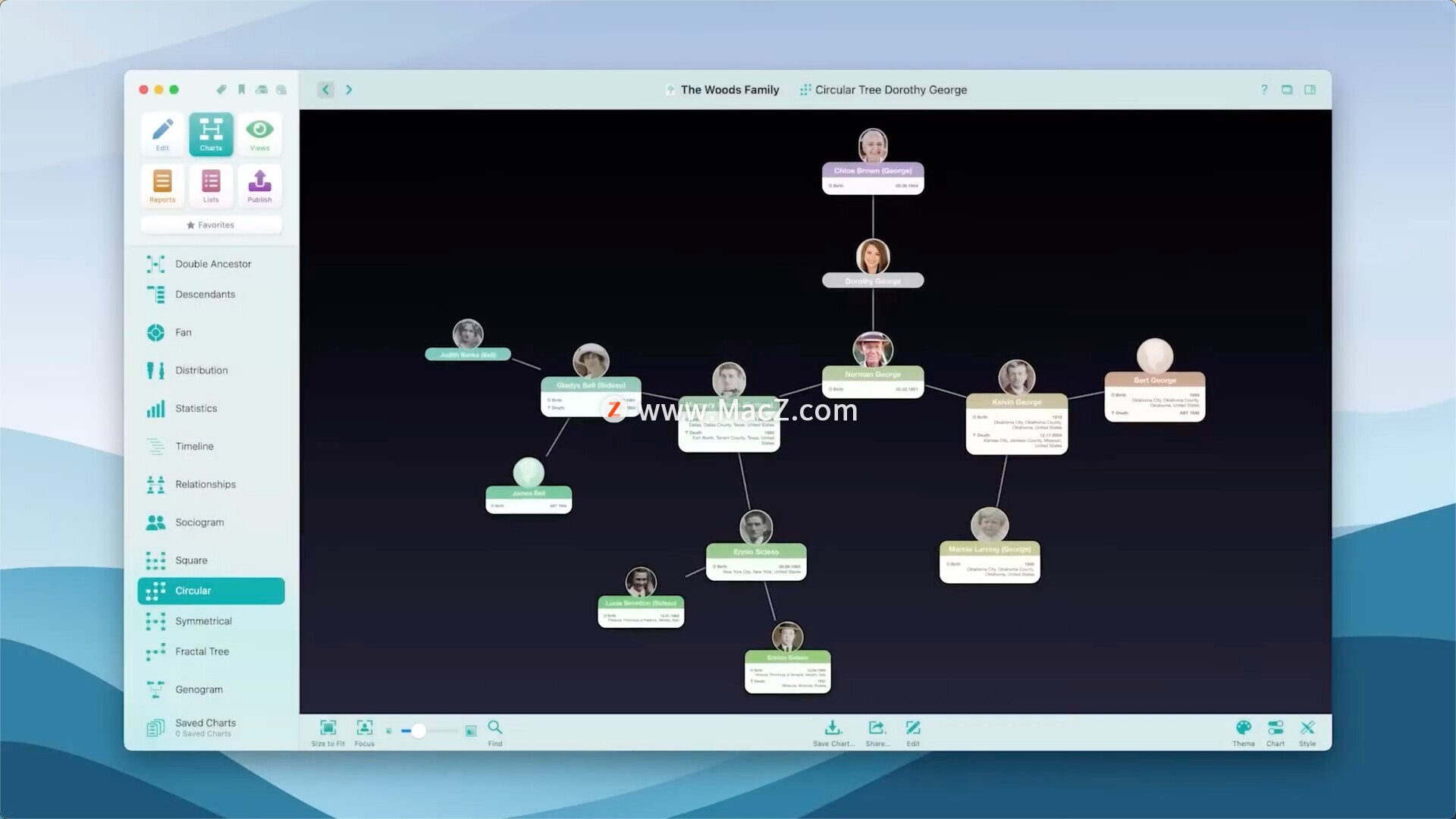Open the Edit section
1456x819 pixels.
pyautogui.click(x=162, y=134)
